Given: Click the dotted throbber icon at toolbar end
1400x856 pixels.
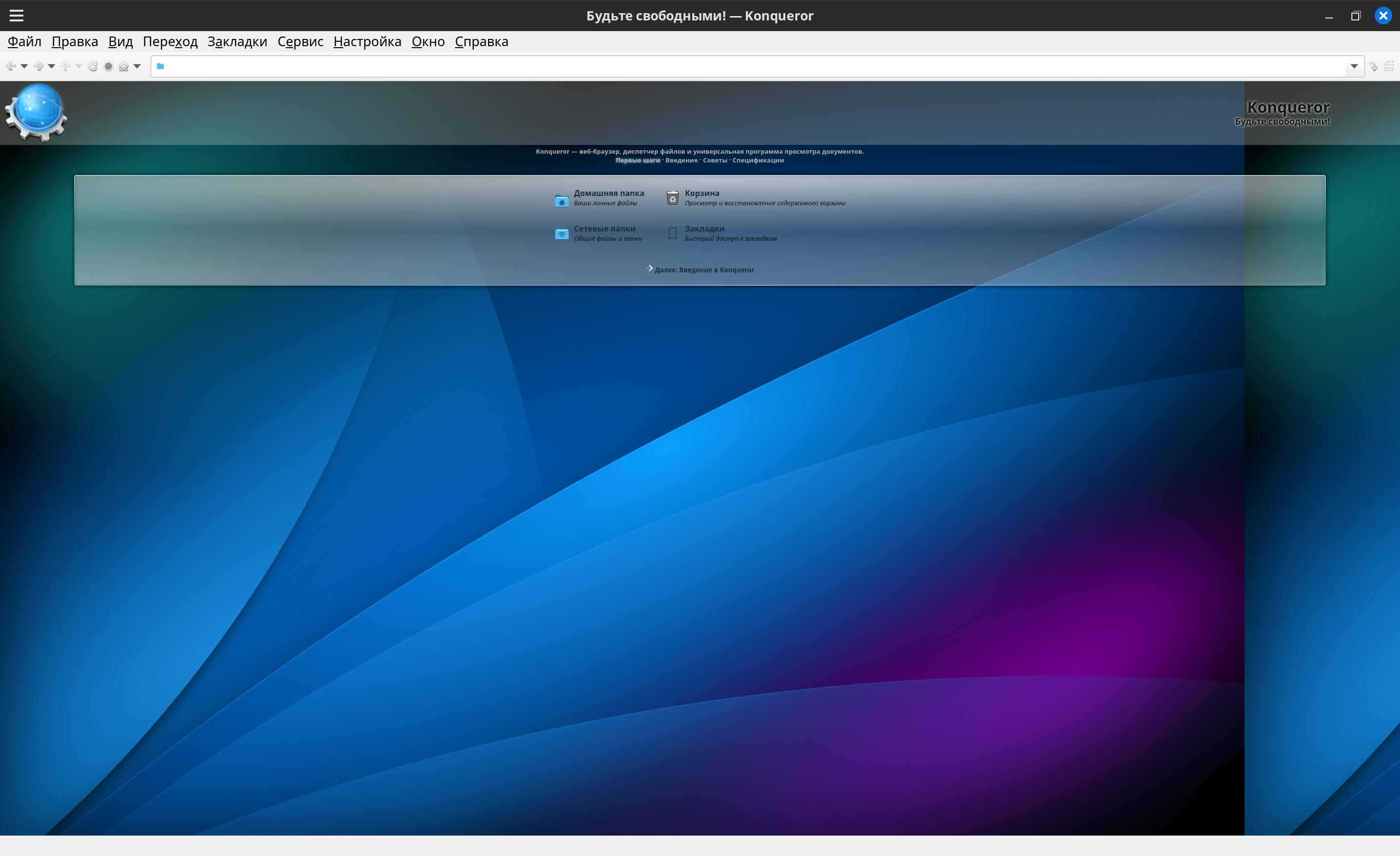Looking at the screenshot, I should click(x=1389, y=67).
